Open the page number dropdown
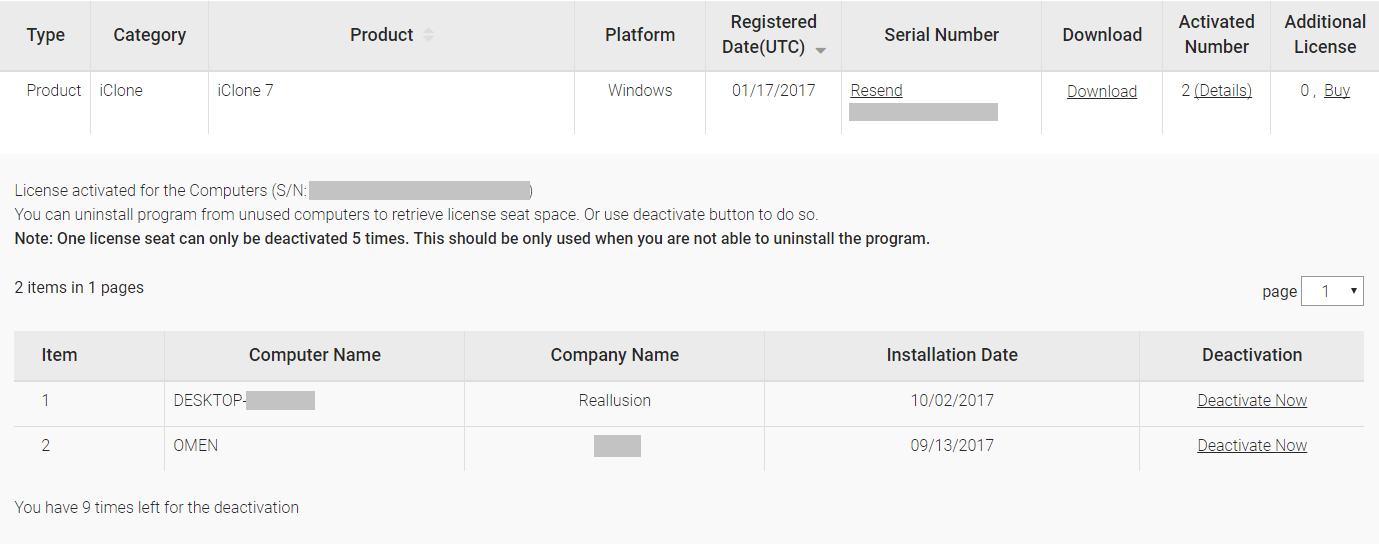 click(x=1332, y=291)
